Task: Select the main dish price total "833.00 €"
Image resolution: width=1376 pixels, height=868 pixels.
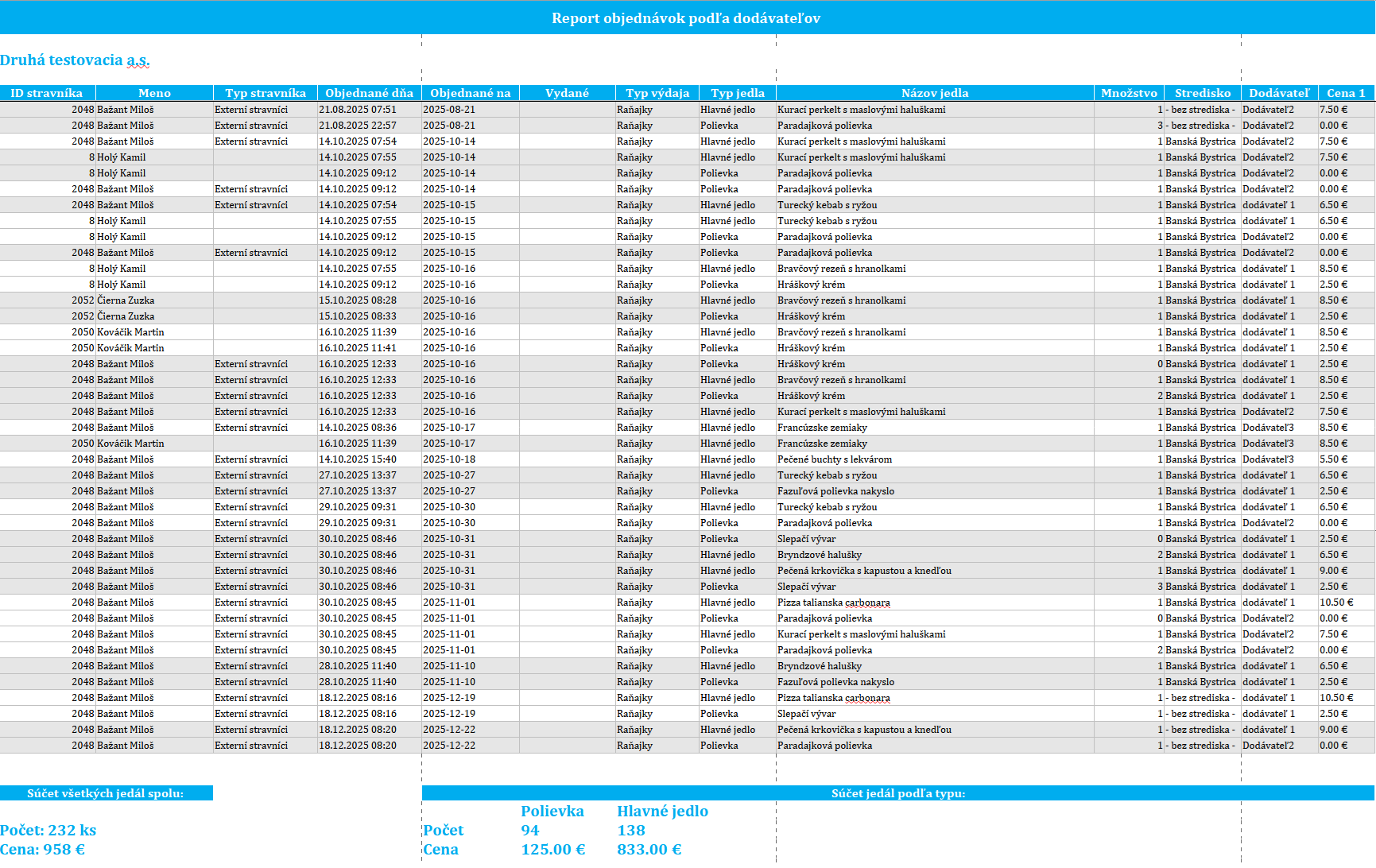Action: point(649,850)
